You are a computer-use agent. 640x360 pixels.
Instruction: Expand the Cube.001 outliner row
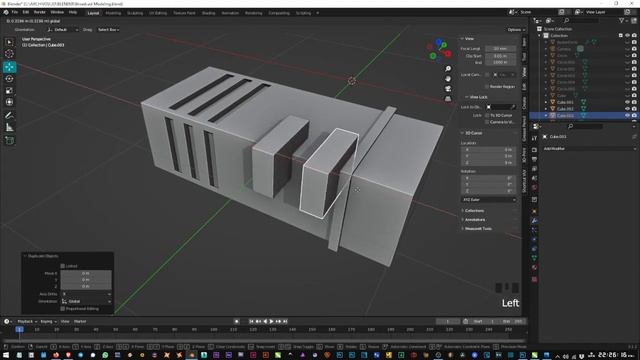(546, 102)
